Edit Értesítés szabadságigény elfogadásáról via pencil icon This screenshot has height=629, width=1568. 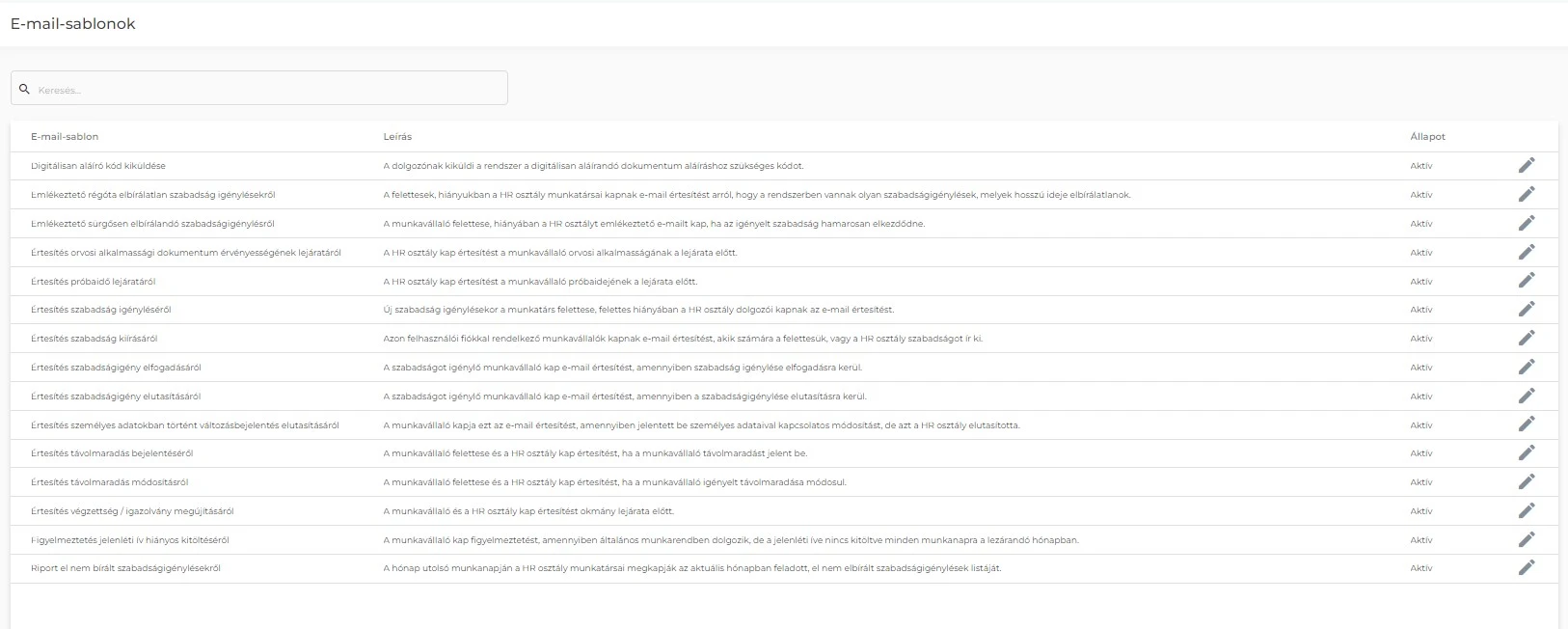click(1527, 367)
